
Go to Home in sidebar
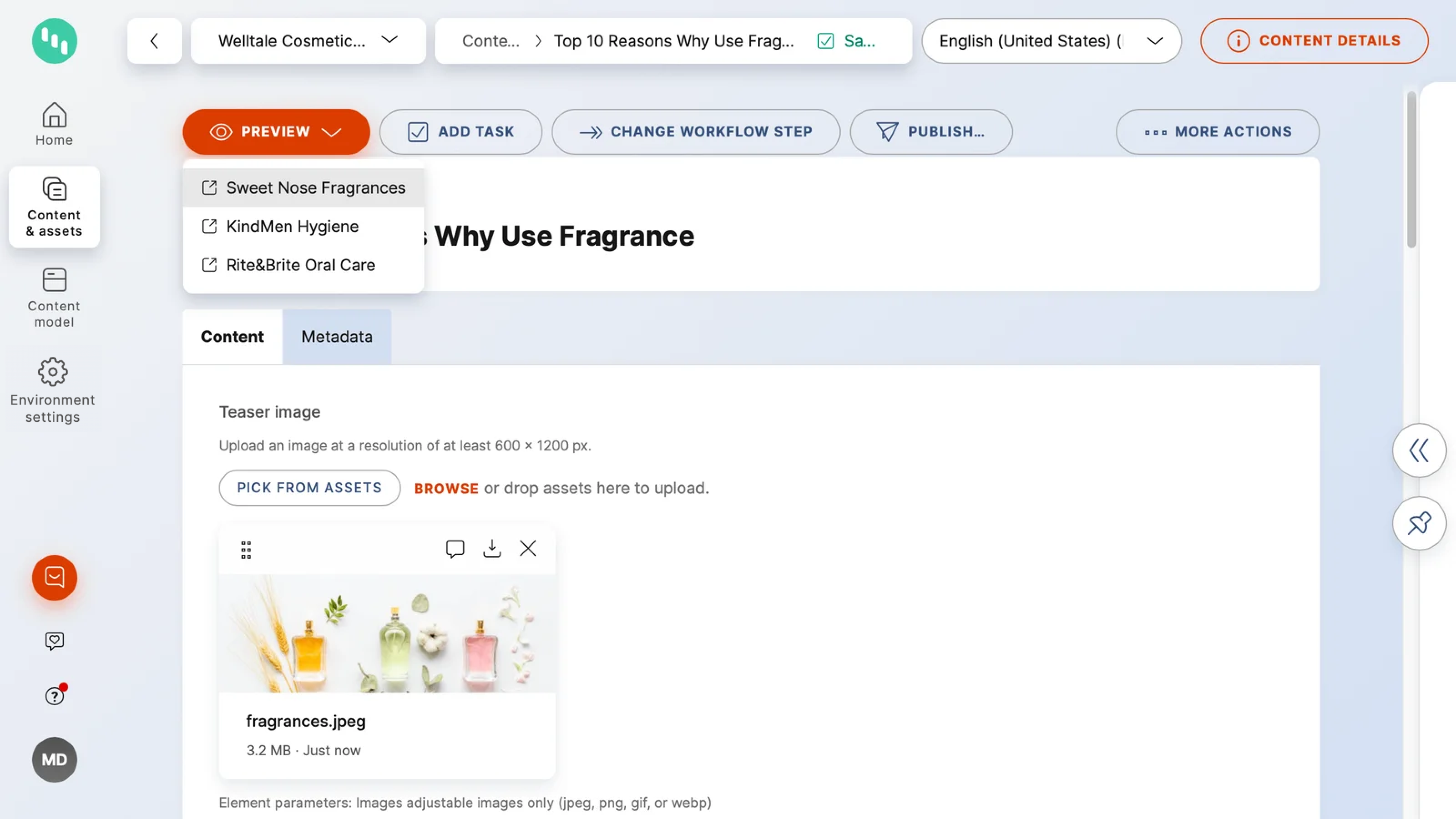[54, 124]
